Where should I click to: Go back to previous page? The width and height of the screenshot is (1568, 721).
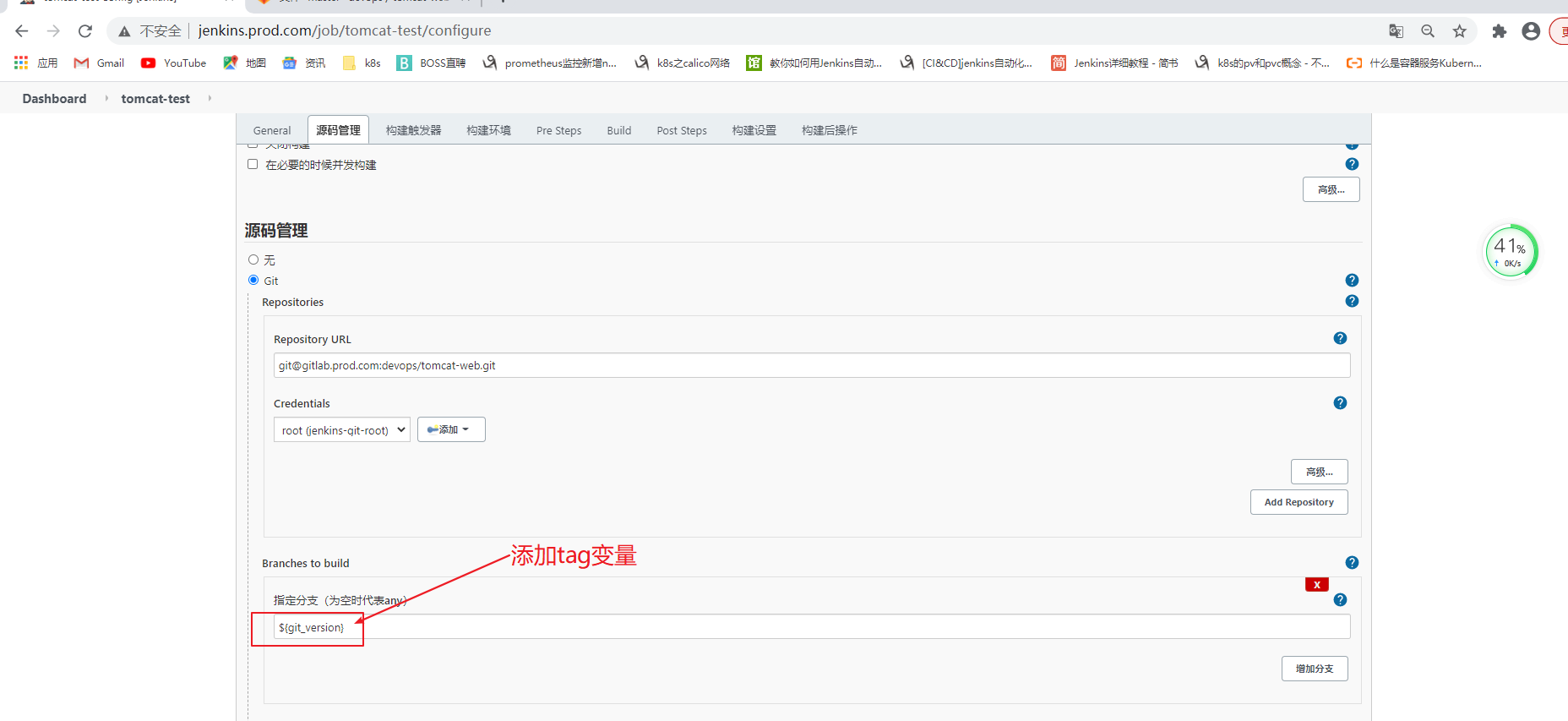coord(22,31)
